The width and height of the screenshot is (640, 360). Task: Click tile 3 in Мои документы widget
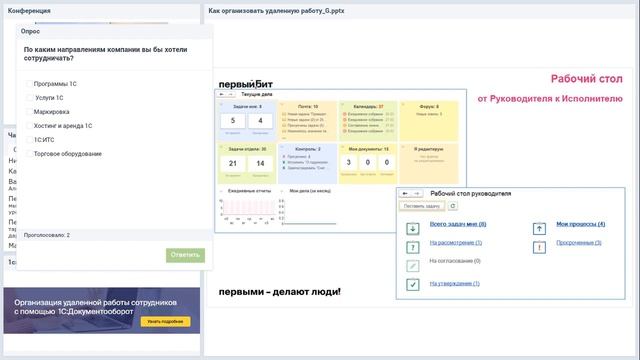348,162
